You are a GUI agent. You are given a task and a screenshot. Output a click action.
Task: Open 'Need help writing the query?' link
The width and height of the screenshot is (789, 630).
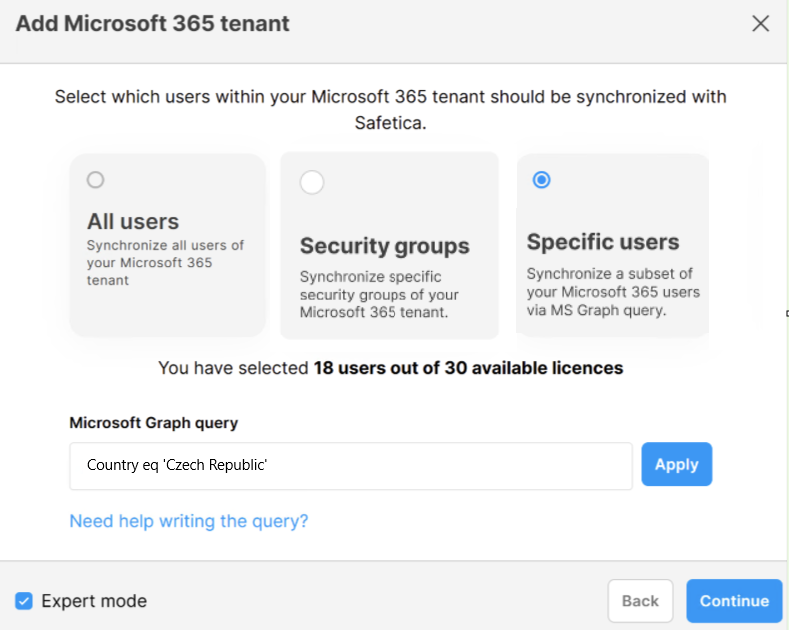(189, 521)
